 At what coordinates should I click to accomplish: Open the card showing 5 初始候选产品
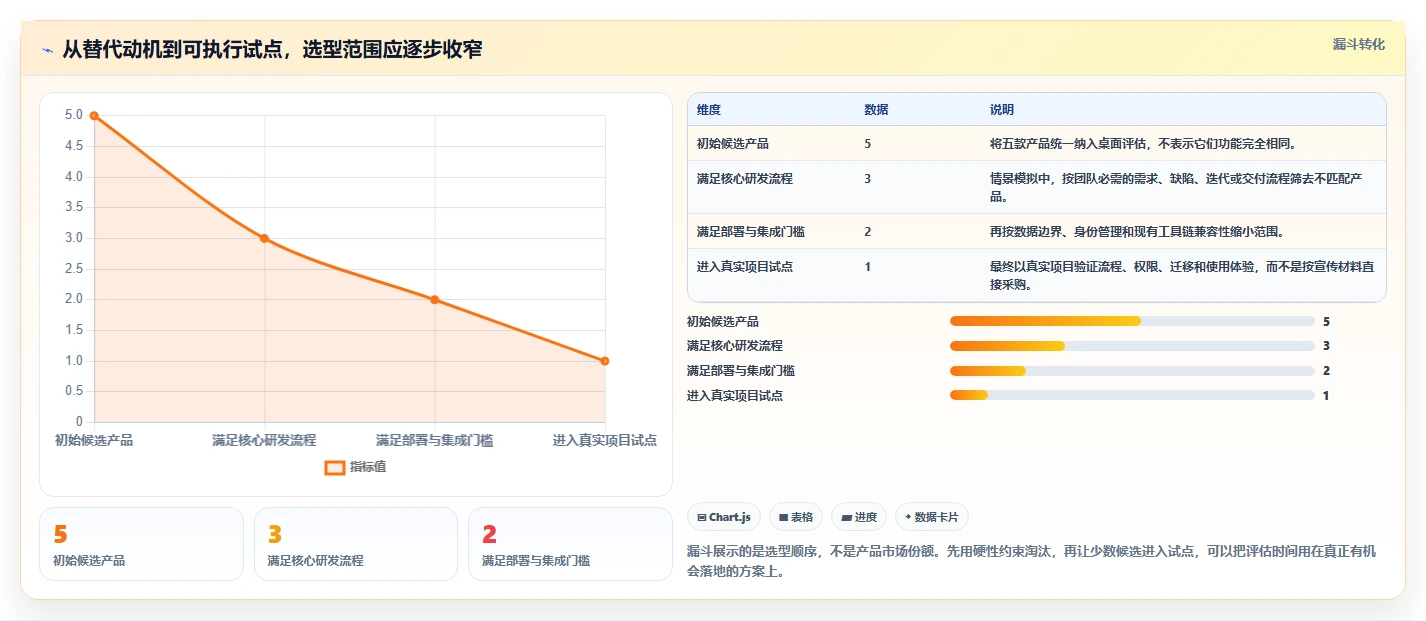coord(141,544)
